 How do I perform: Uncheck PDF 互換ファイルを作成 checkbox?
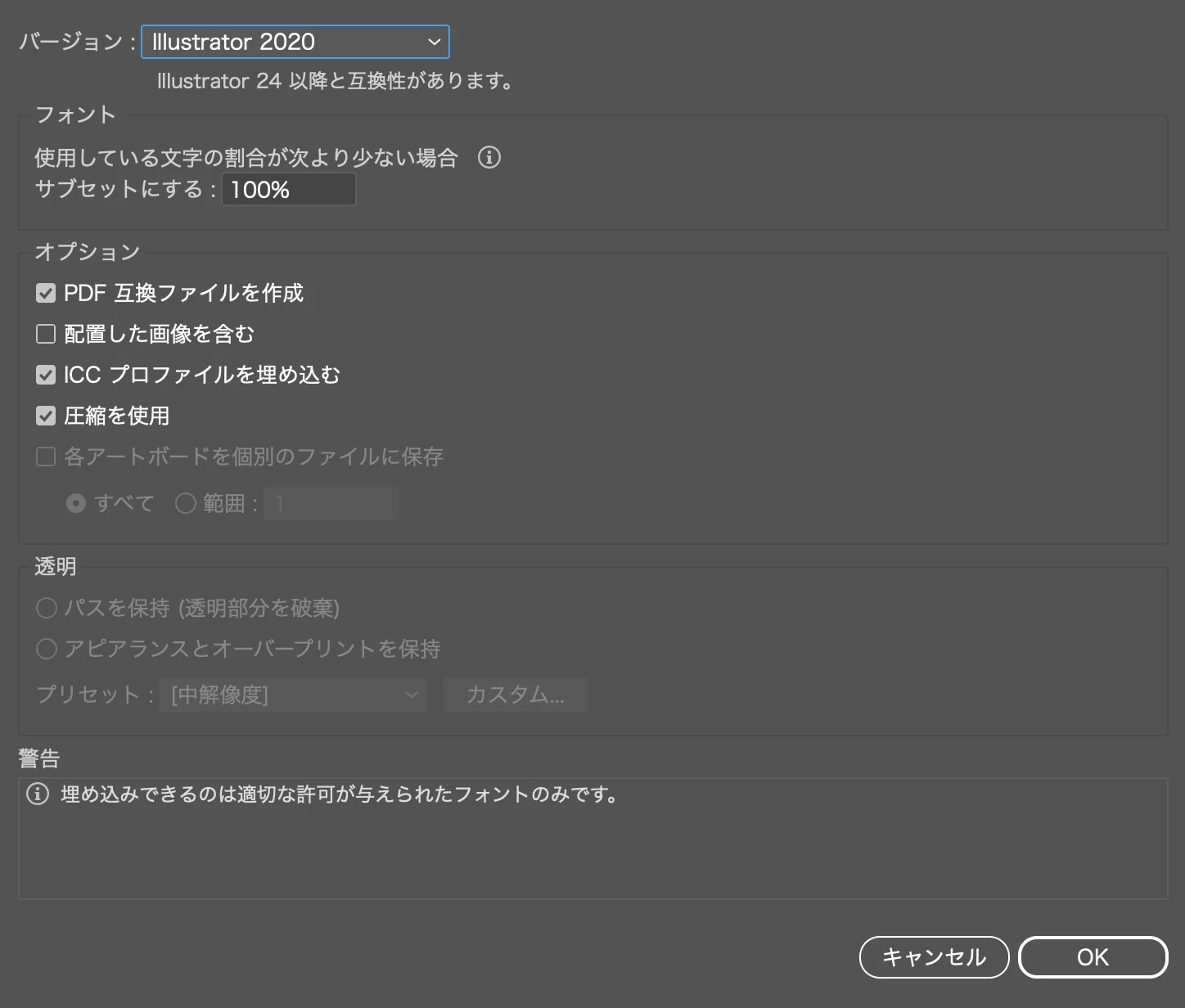pos(46,293)
